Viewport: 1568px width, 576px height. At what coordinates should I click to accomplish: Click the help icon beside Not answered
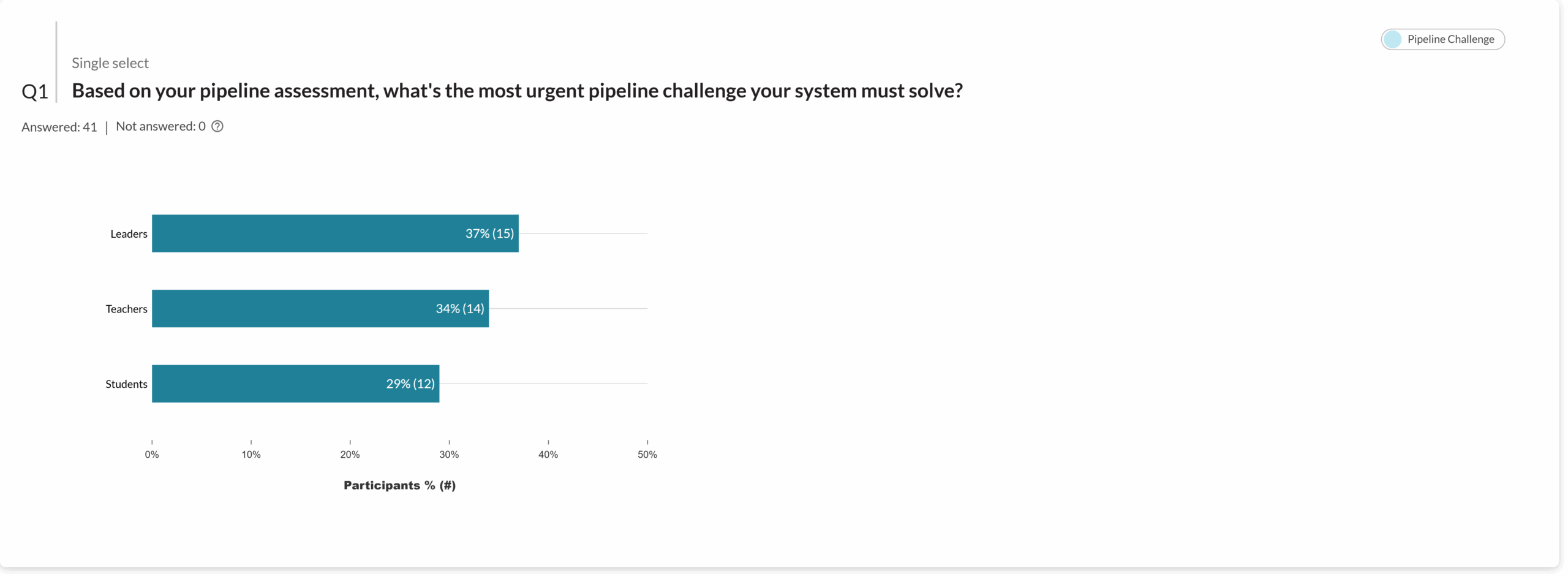pos(217,126)
